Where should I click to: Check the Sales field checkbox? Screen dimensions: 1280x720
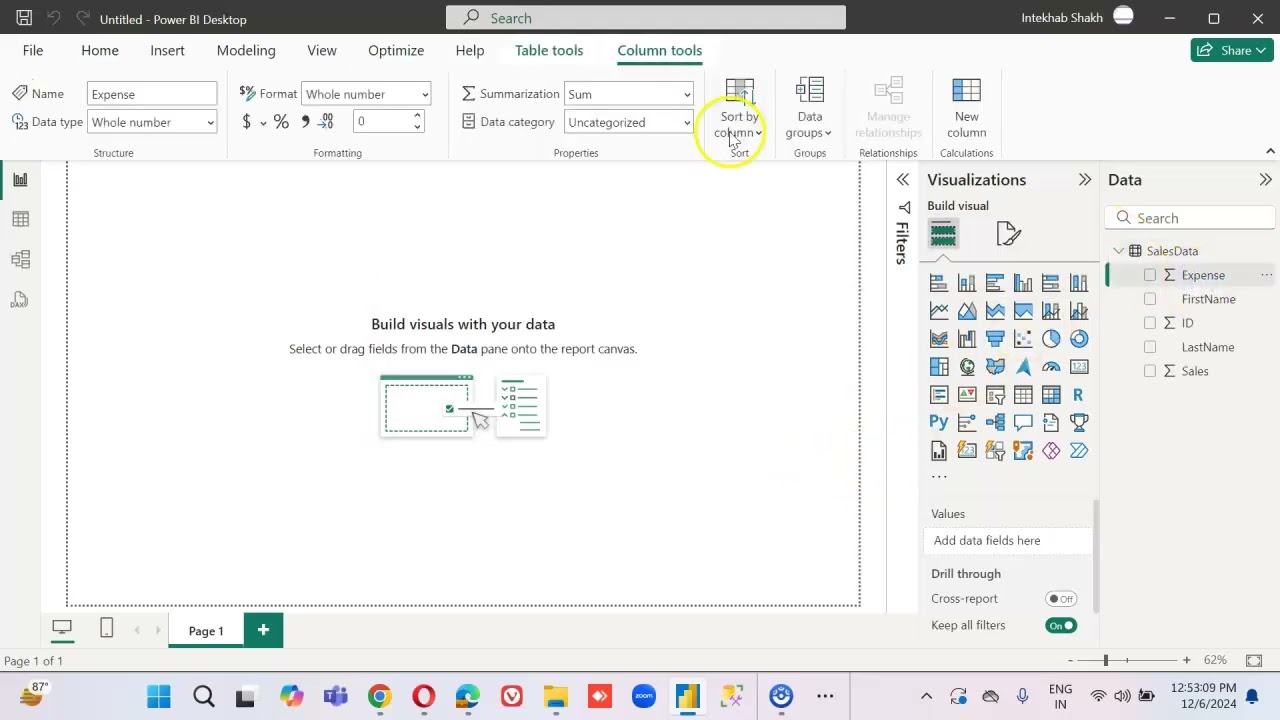tap(1150, 371)
